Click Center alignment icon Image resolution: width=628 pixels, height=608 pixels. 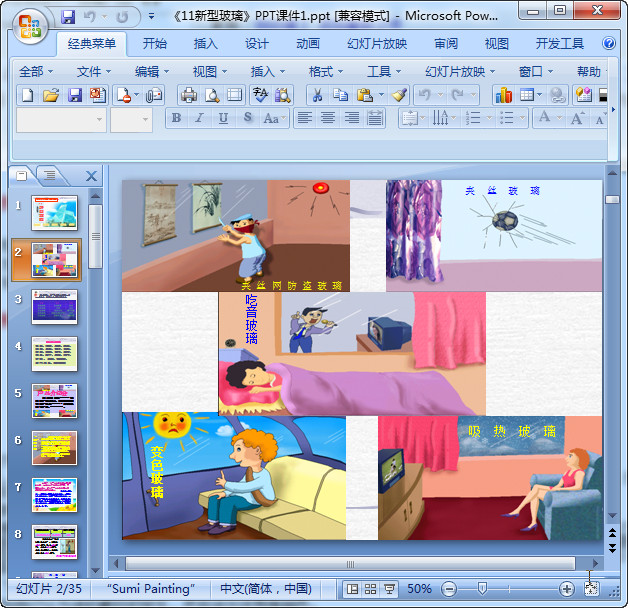(x=328, y=118)
